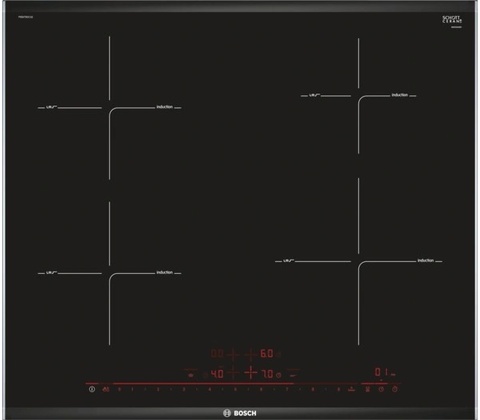Set power level 3 on the slider

(184, 389)
